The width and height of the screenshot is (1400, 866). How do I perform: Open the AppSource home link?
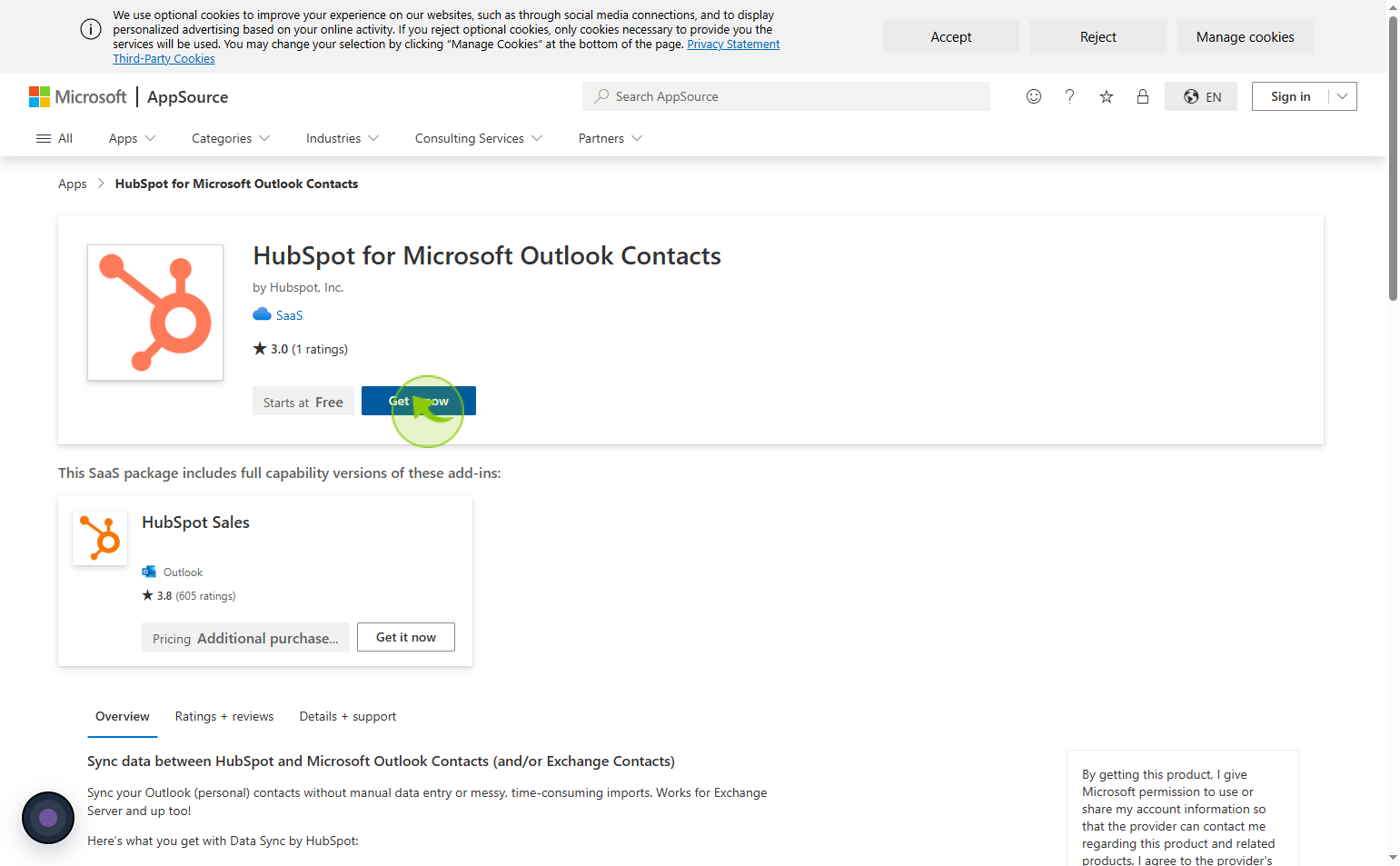[x=188, y=97]
